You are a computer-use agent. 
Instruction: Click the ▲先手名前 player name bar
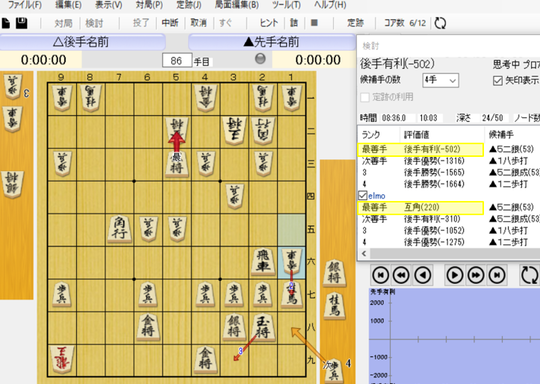tap(272, 42)
